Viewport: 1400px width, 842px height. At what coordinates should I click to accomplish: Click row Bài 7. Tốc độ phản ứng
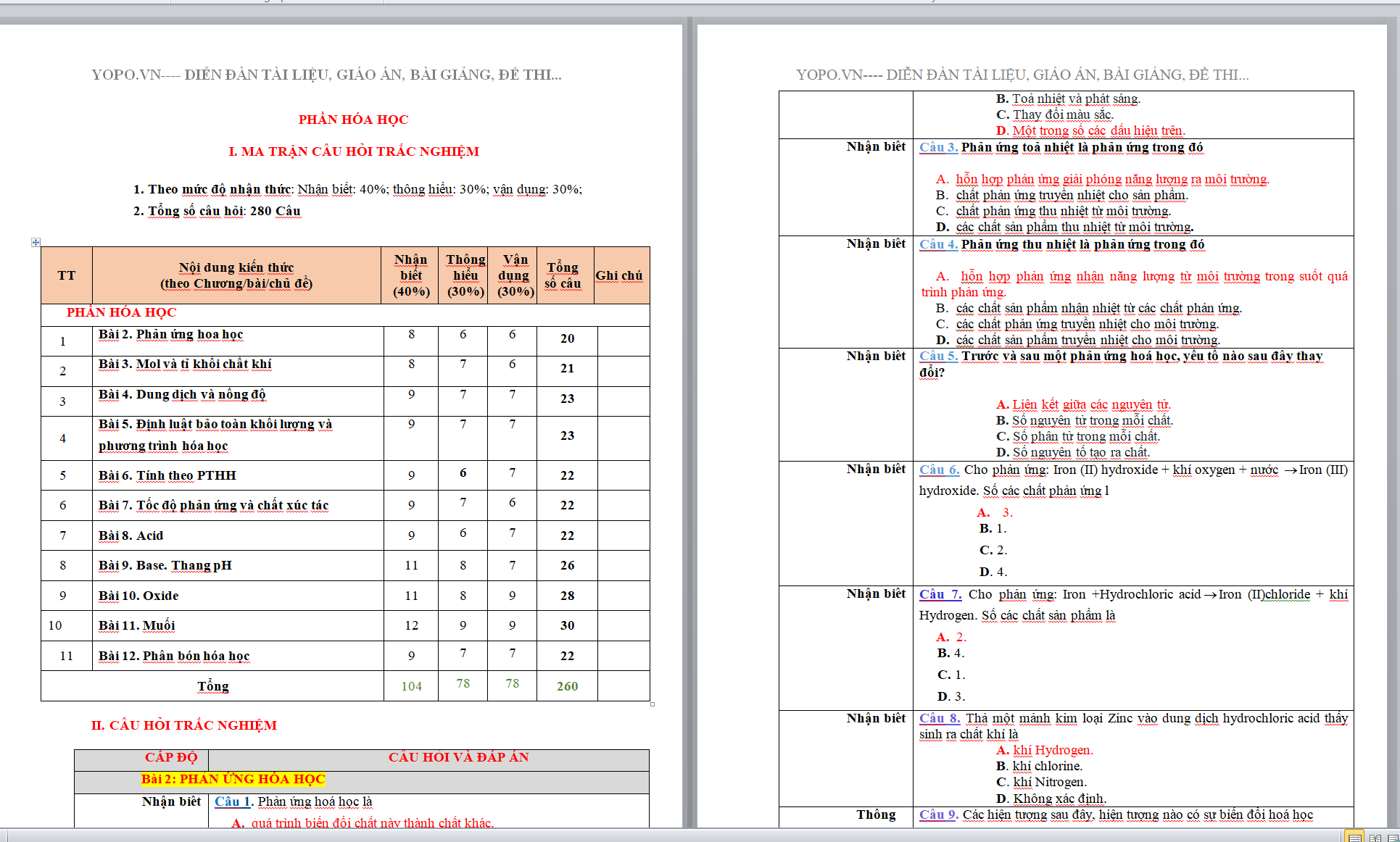[x=345, y=505]
